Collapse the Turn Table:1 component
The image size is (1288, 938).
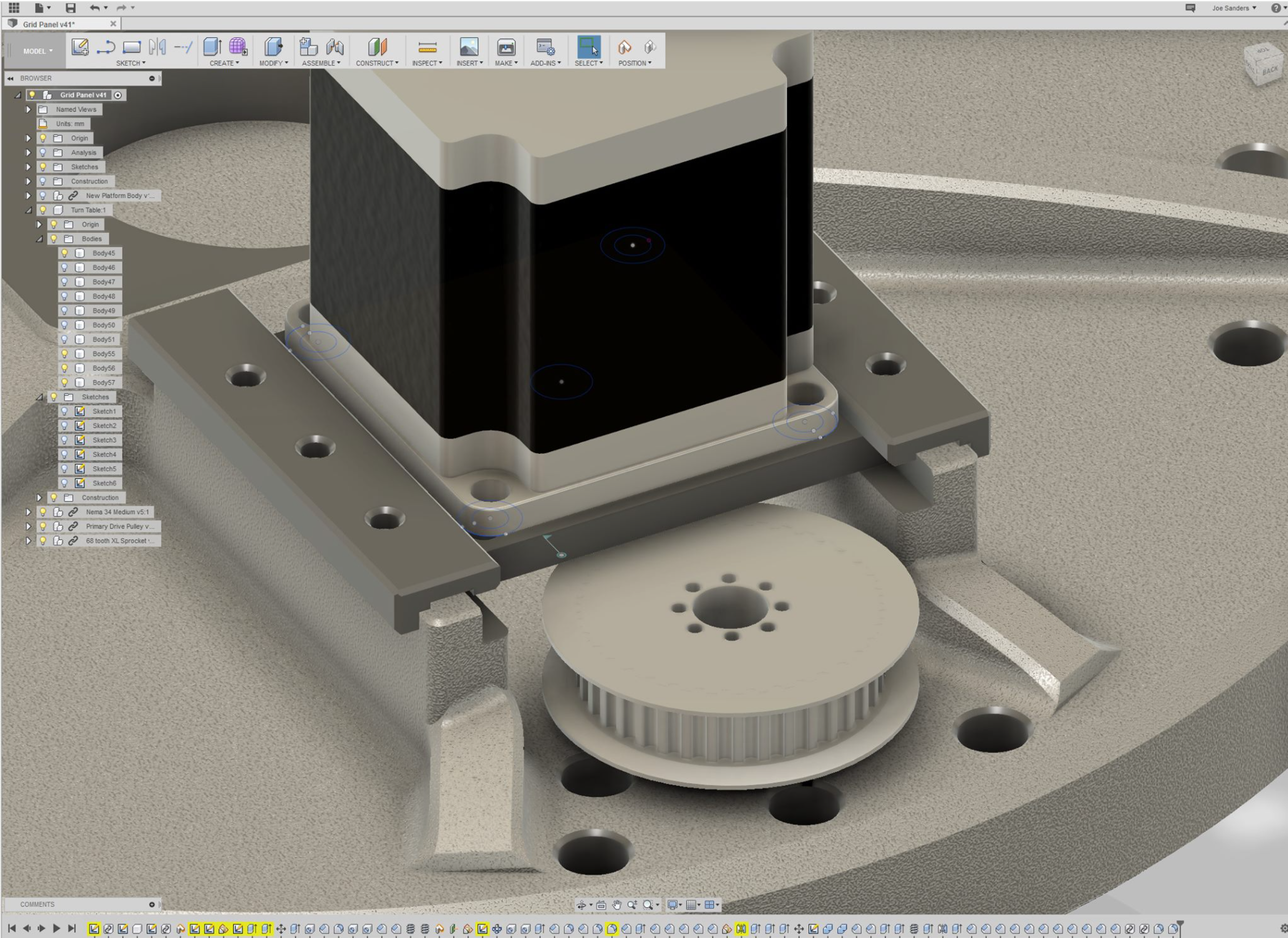[29, 210]
